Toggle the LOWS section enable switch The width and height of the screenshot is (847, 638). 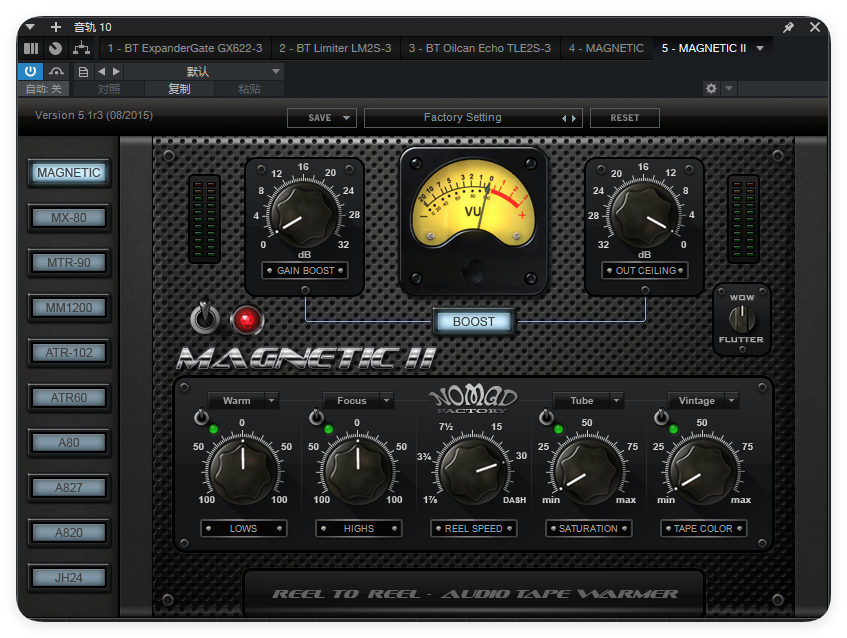201,417
